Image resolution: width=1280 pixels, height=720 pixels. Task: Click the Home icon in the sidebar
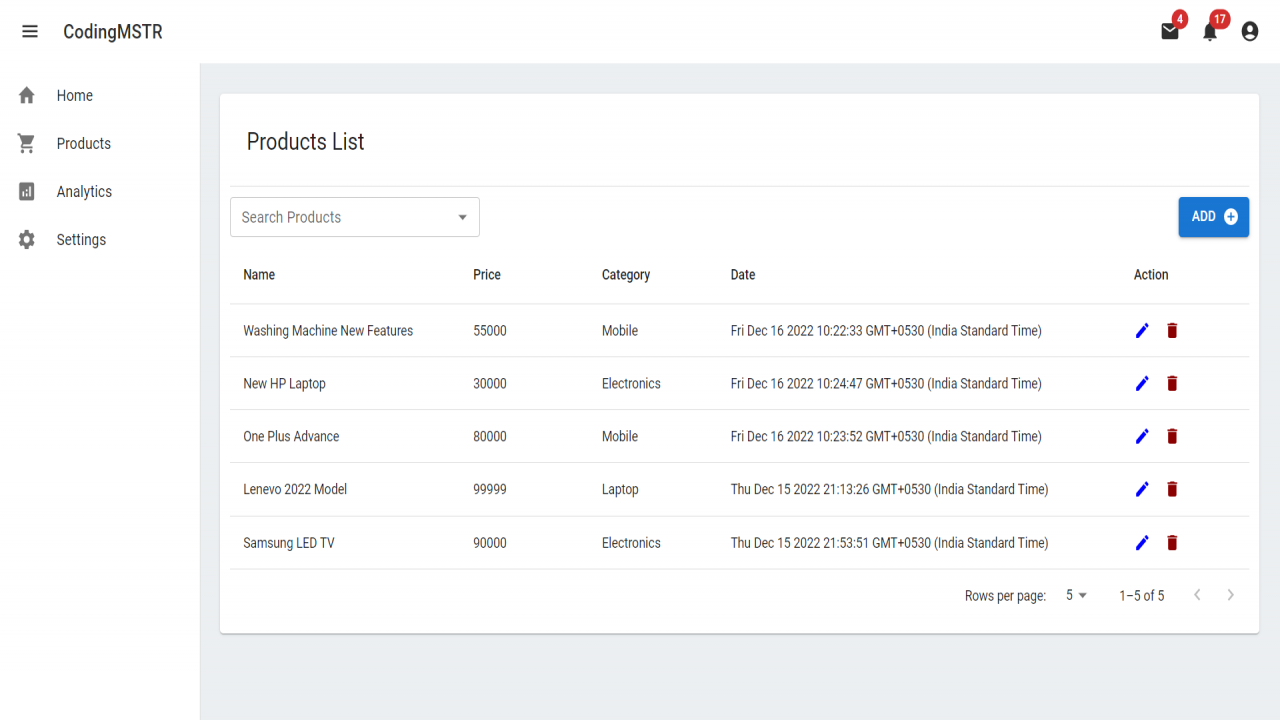27,95
